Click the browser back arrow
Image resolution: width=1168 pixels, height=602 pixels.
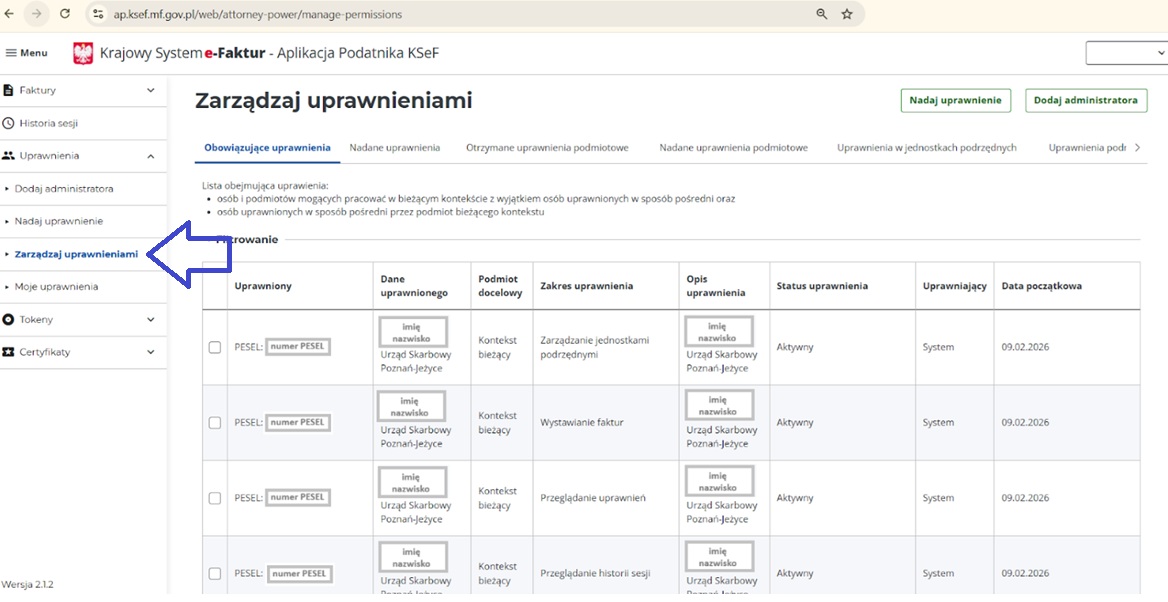tap(9, 14)
